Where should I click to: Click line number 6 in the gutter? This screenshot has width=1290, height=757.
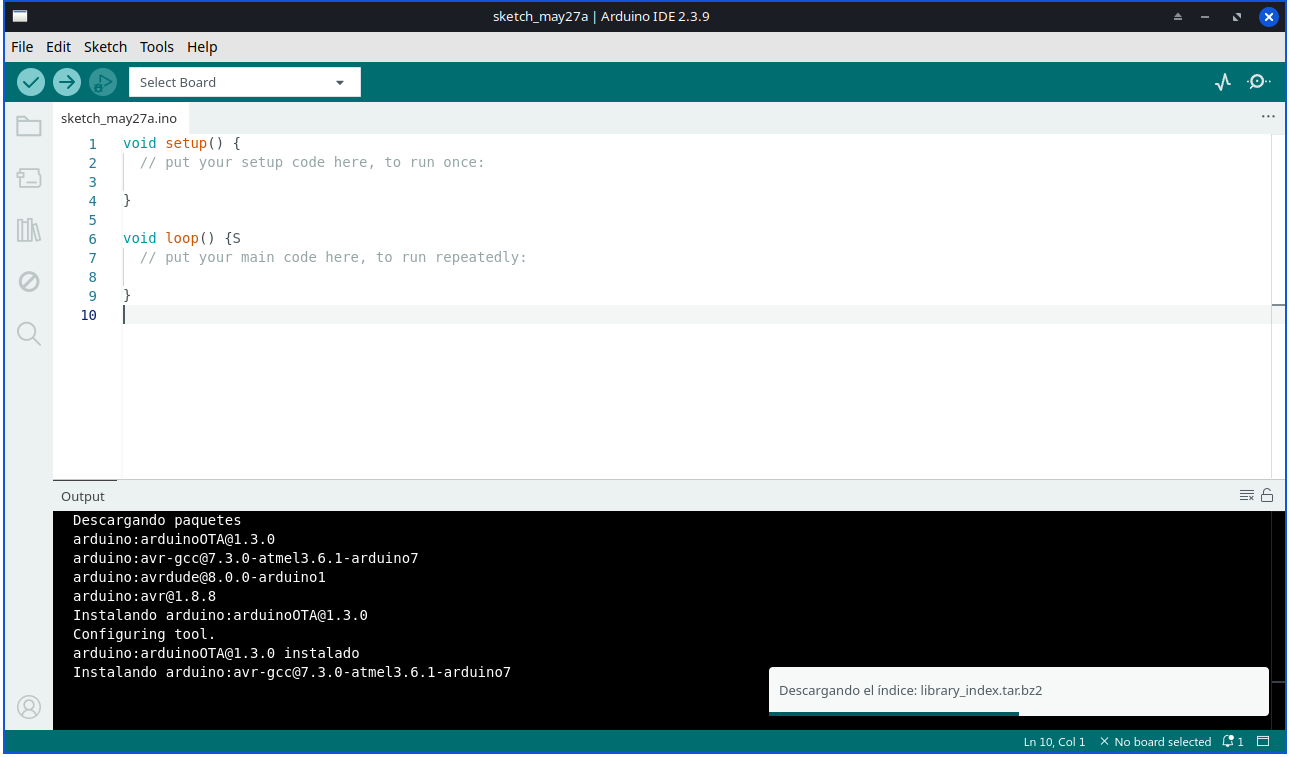(x=93, y=239)
